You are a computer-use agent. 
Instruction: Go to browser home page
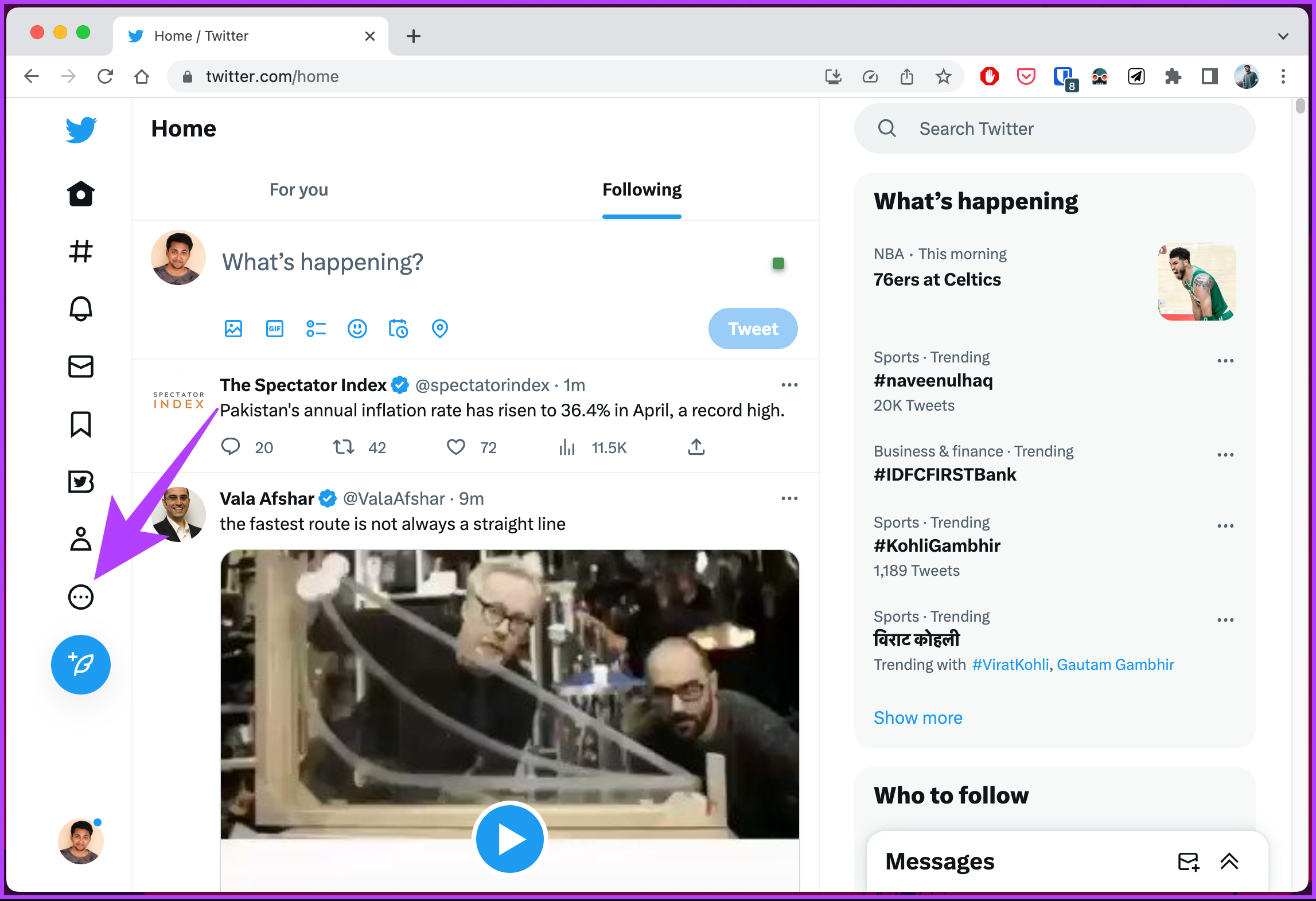[x=142, y=76]
